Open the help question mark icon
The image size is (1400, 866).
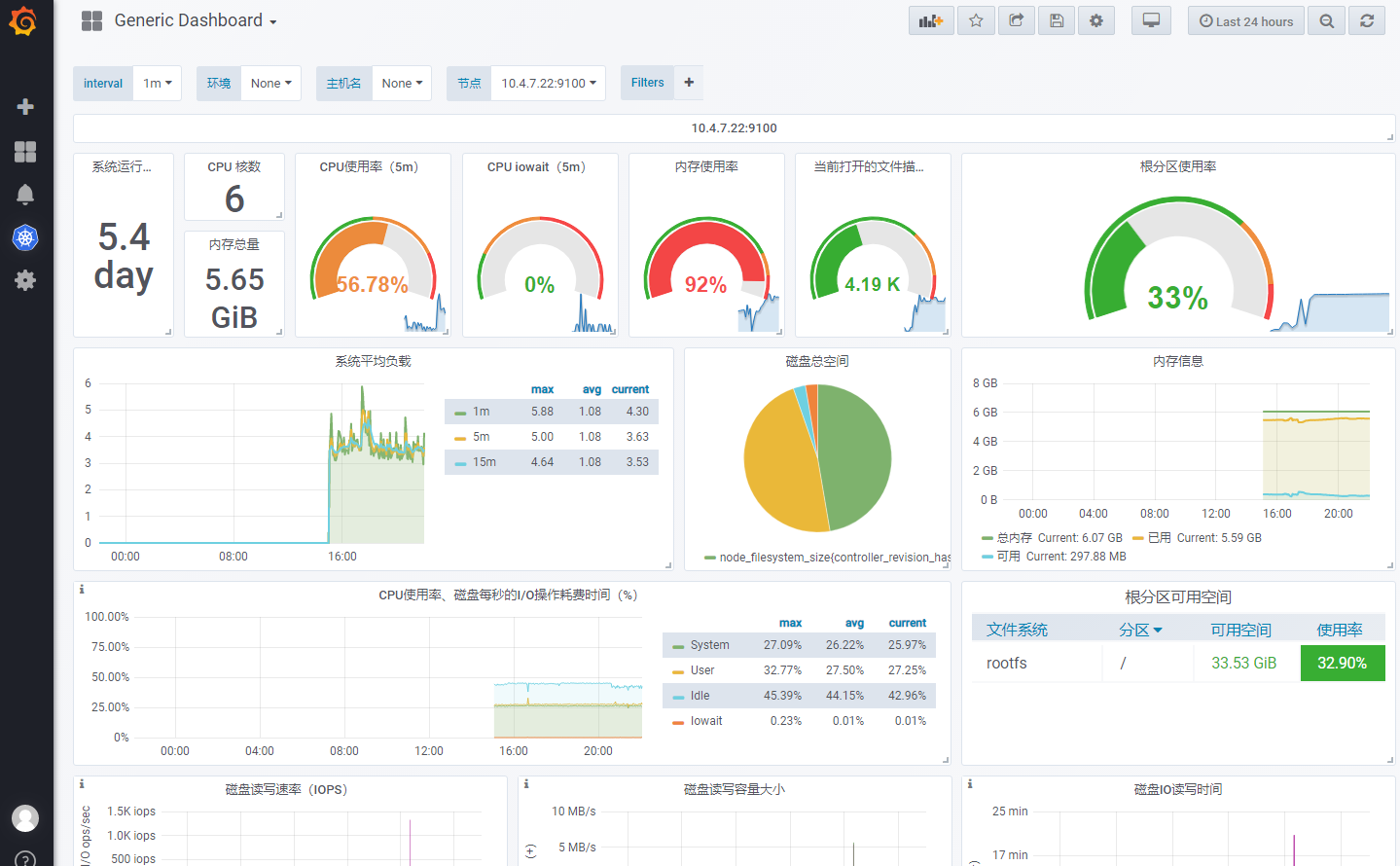25,860
